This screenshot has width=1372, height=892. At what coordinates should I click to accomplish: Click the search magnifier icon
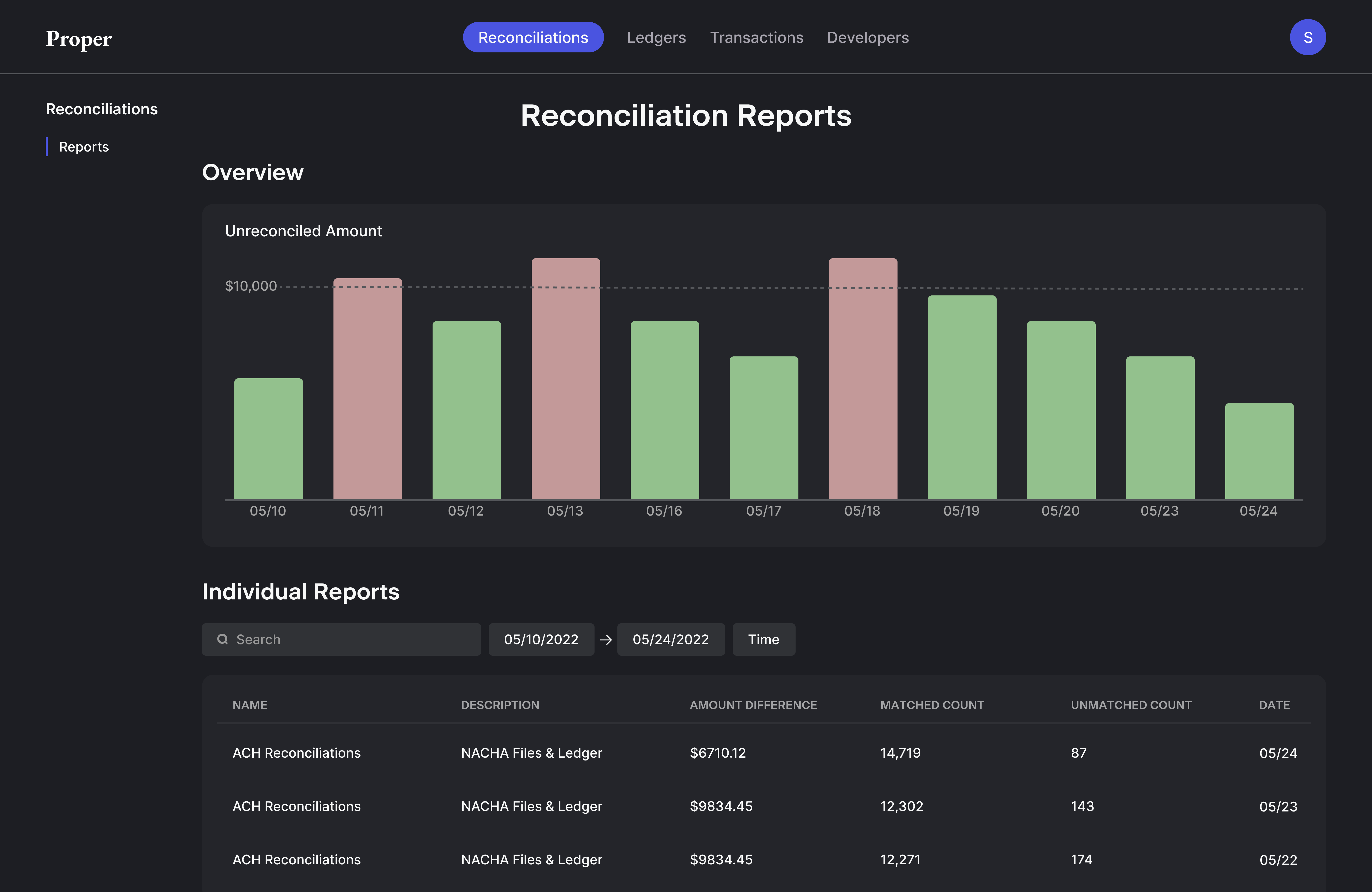point(222,639)
